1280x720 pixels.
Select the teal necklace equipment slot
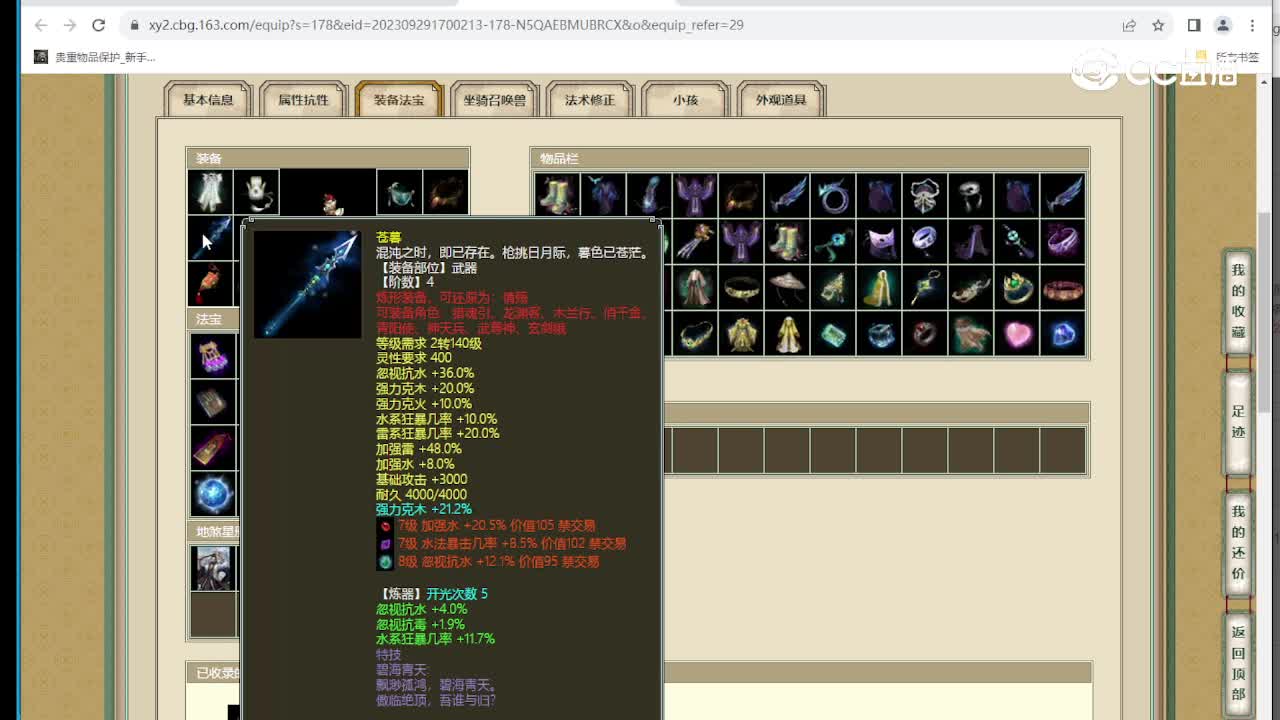[399, 192]
